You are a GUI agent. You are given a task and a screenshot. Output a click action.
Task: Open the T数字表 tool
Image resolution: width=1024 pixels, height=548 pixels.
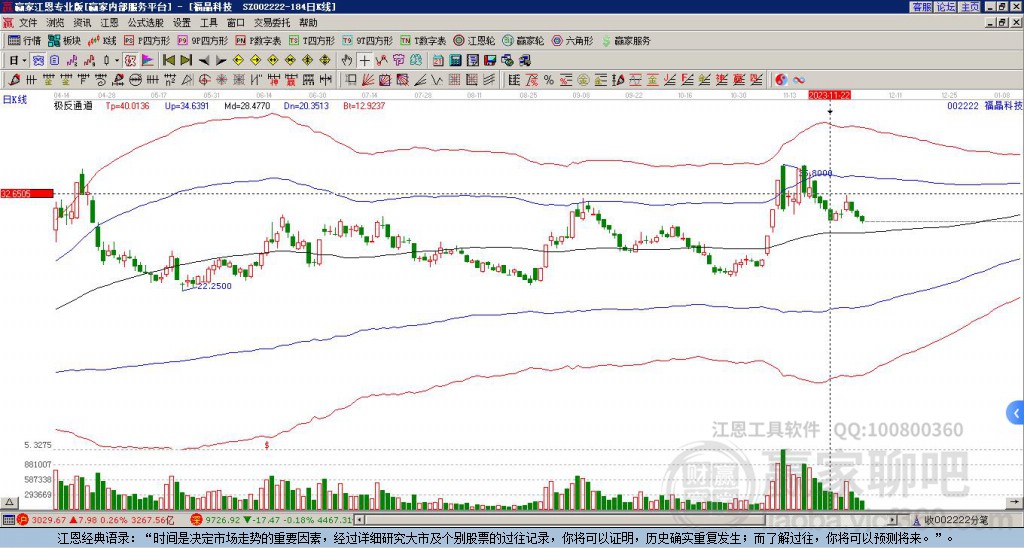tap(423, 40)
